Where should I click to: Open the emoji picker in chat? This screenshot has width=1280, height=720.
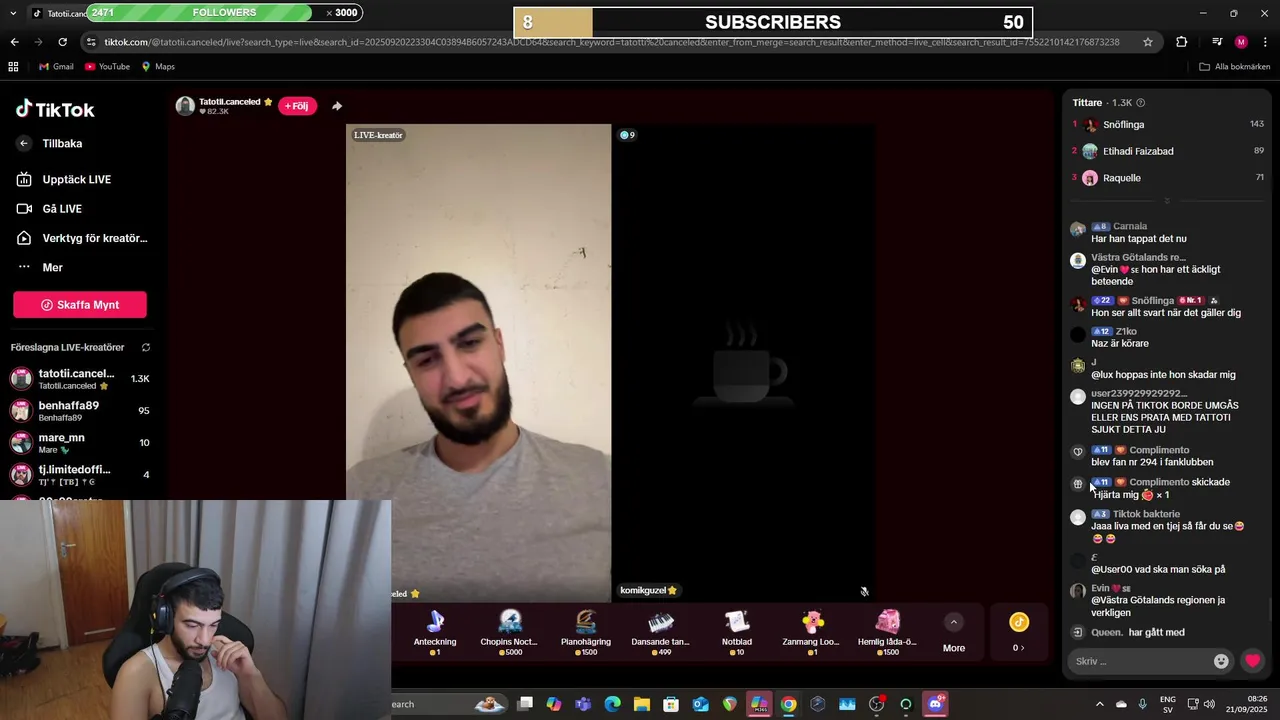pyautogui.click(x=1221, y=661)
